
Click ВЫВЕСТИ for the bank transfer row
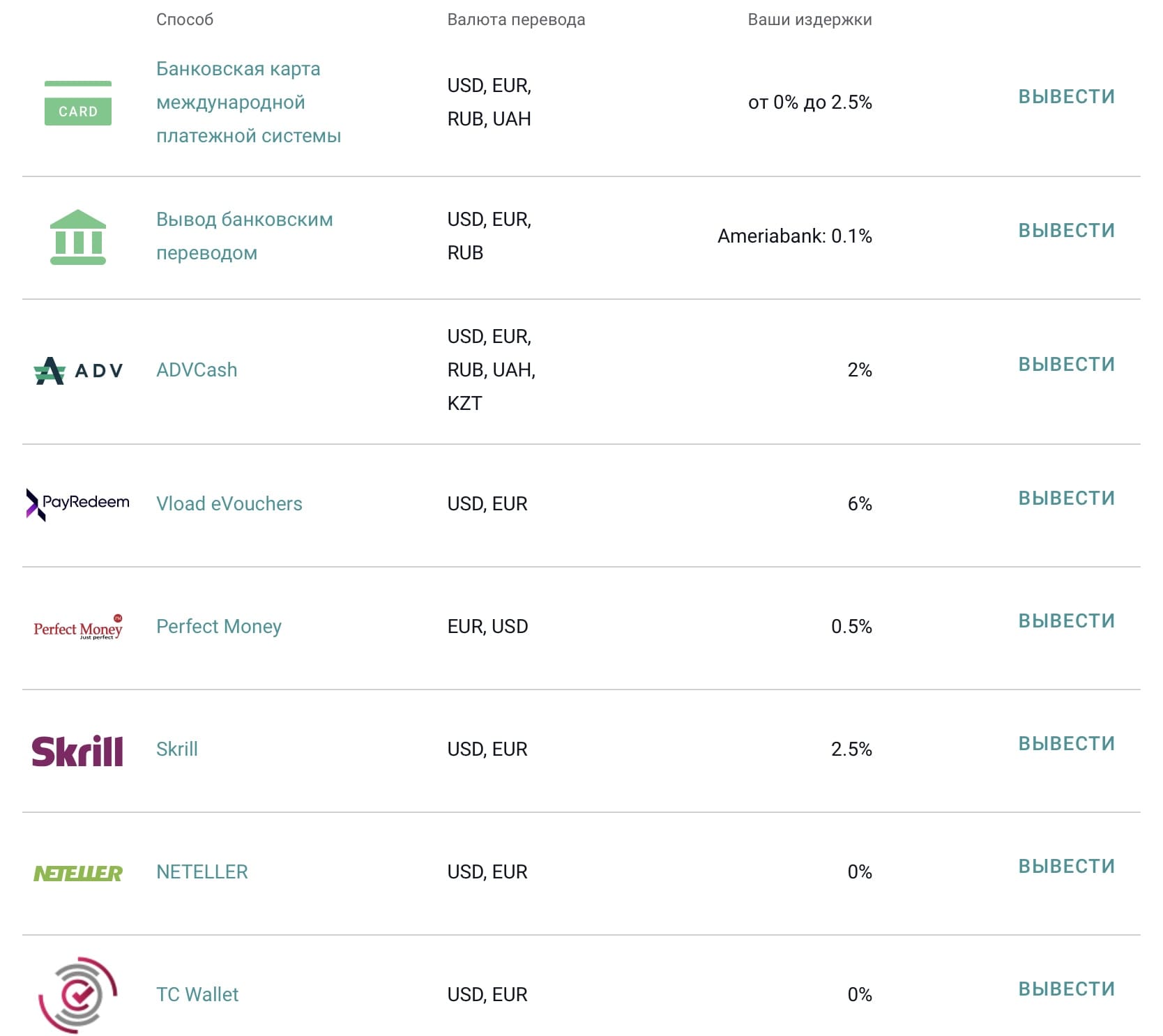[1067, 231]
